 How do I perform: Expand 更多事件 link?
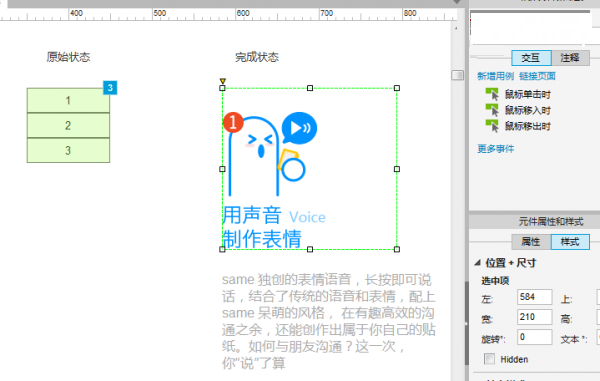click(496, 148)
